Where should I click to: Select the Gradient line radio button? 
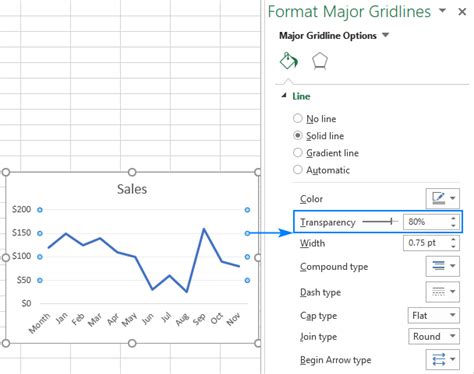pyautogui.click(x=297, y=153)
